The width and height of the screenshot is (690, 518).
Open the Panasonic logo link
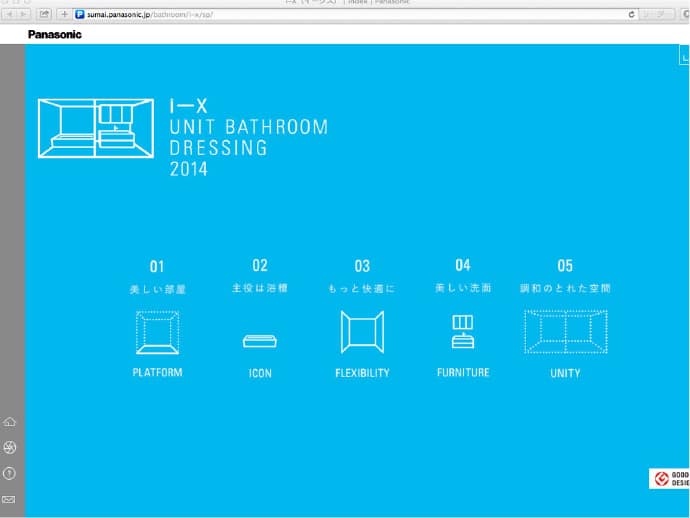pos(55,34)
